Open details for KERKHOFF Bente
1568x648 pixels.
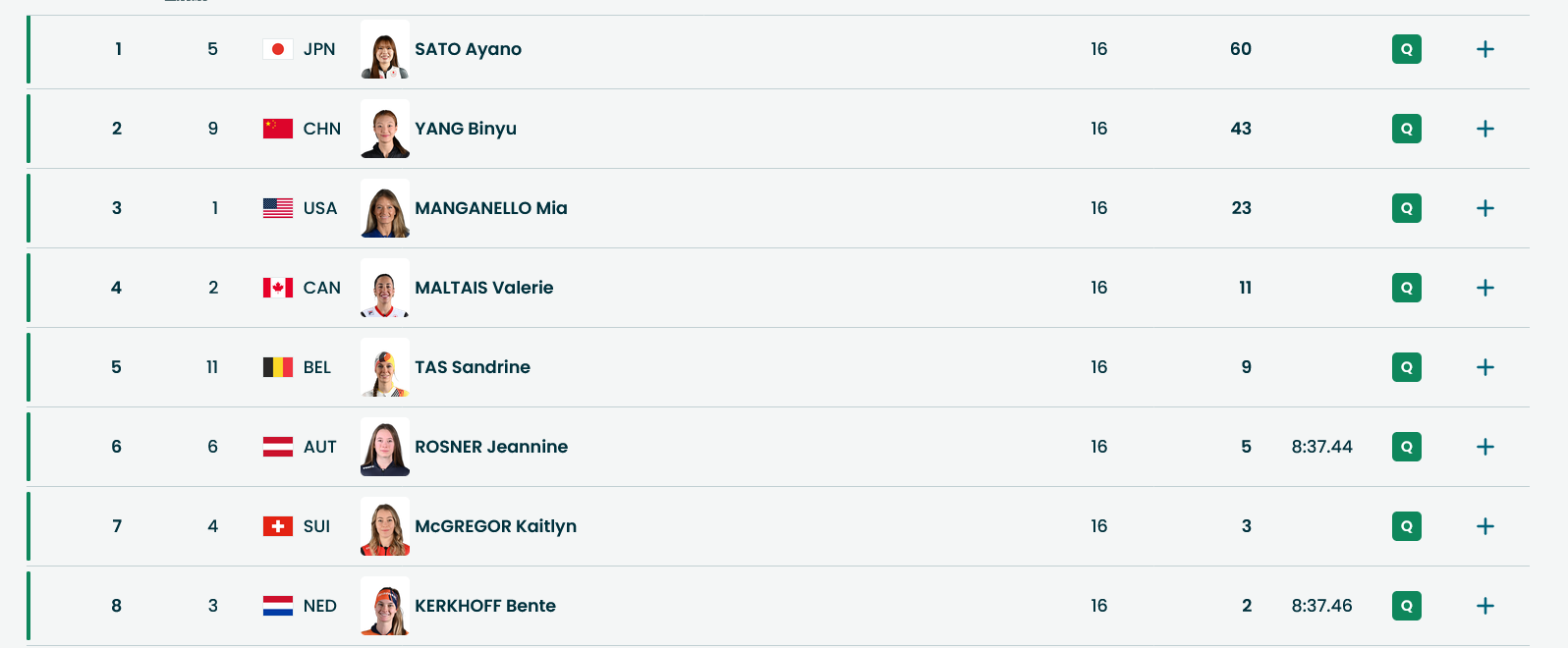point(1484,606)
